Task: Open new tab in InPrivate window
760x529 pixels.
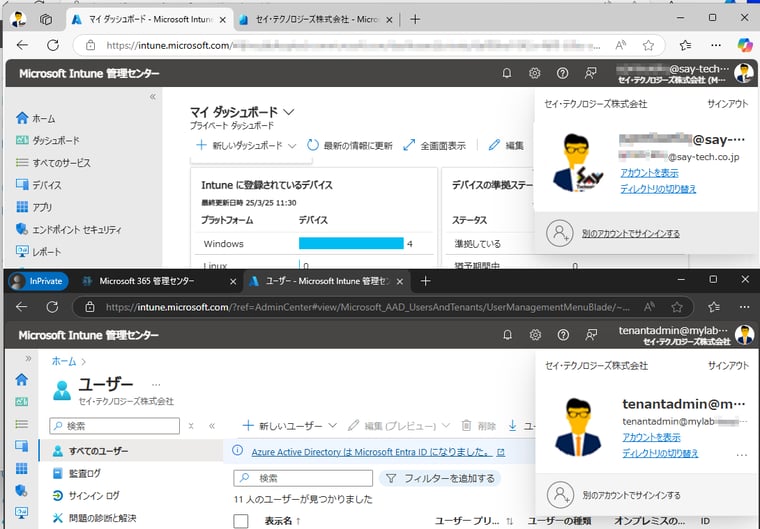Action: tap(426, 281)
